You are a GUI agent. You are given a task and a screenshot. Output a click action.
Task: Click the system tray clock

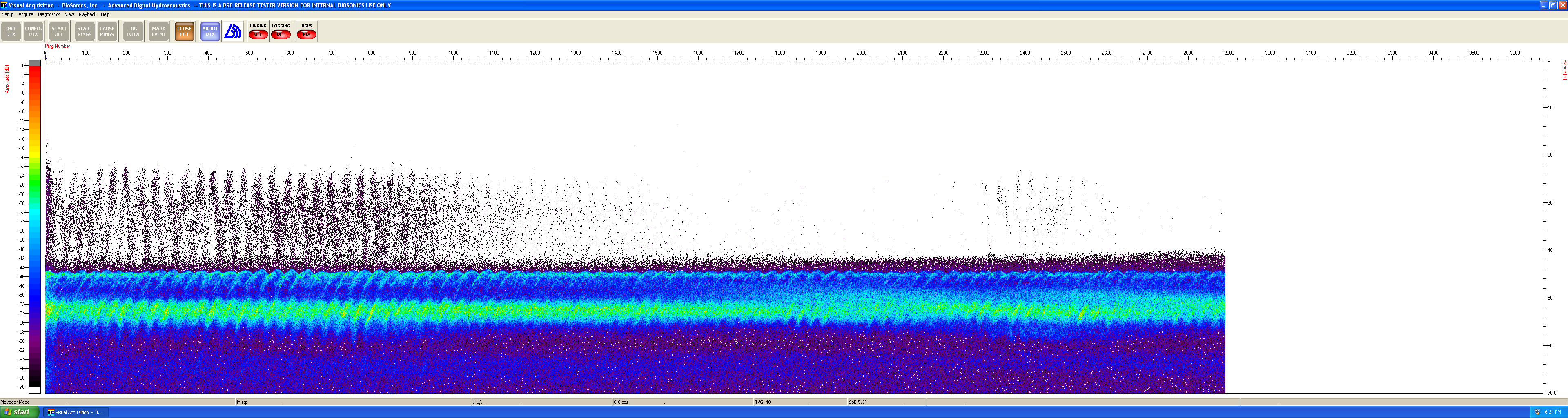[1553, 413]
